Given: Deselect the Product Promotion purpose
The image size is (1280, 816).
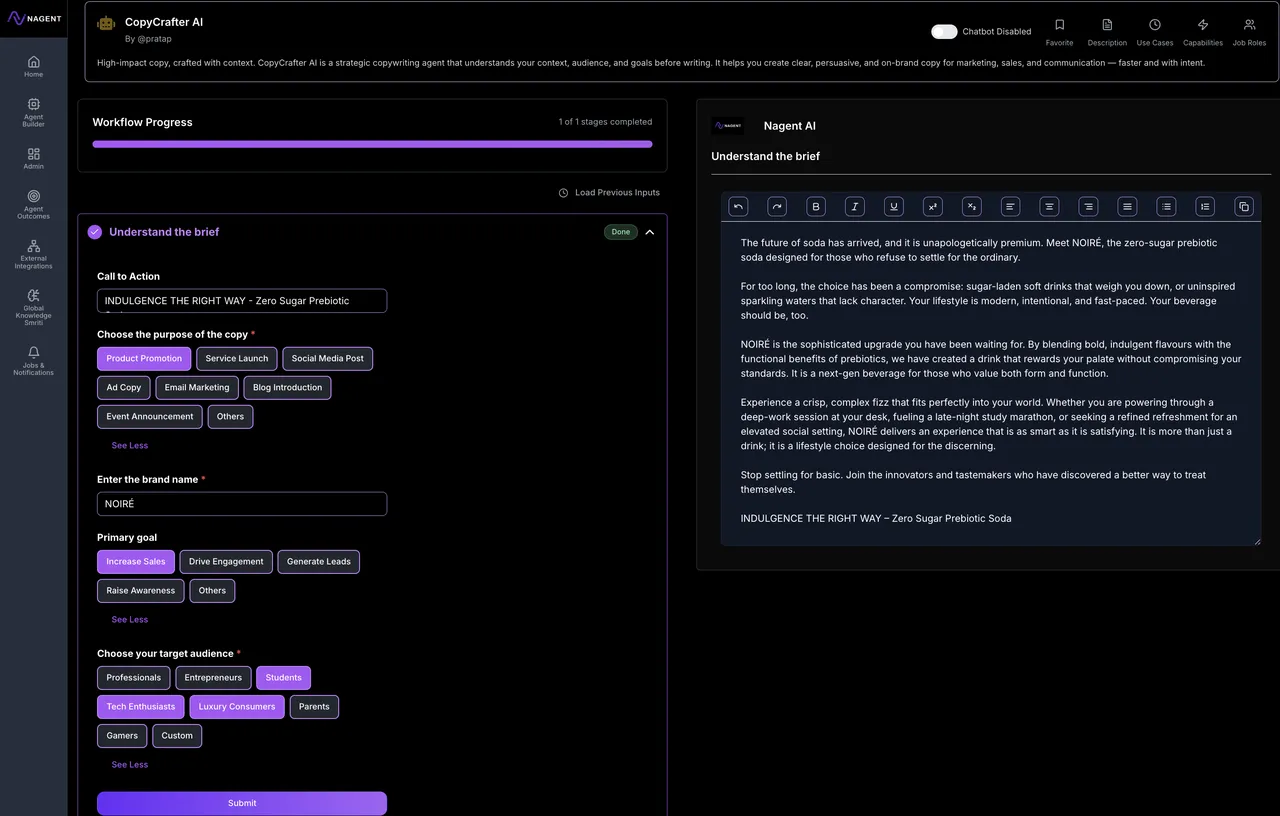Looking at the screenshot, I should click(x=144, y=359).
